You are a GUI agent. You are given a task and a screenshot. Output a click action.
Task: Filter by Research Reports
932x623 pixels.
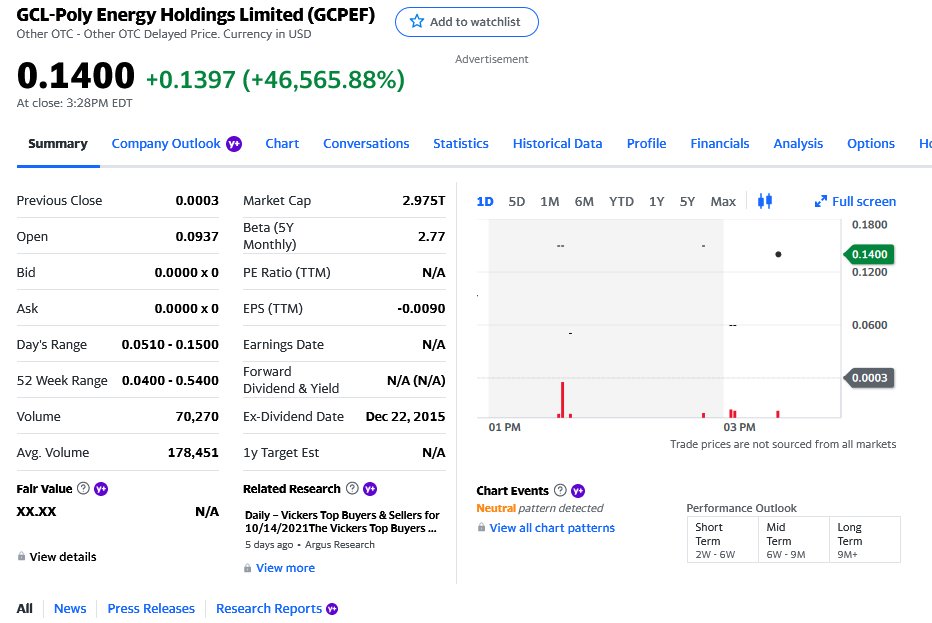269,609
